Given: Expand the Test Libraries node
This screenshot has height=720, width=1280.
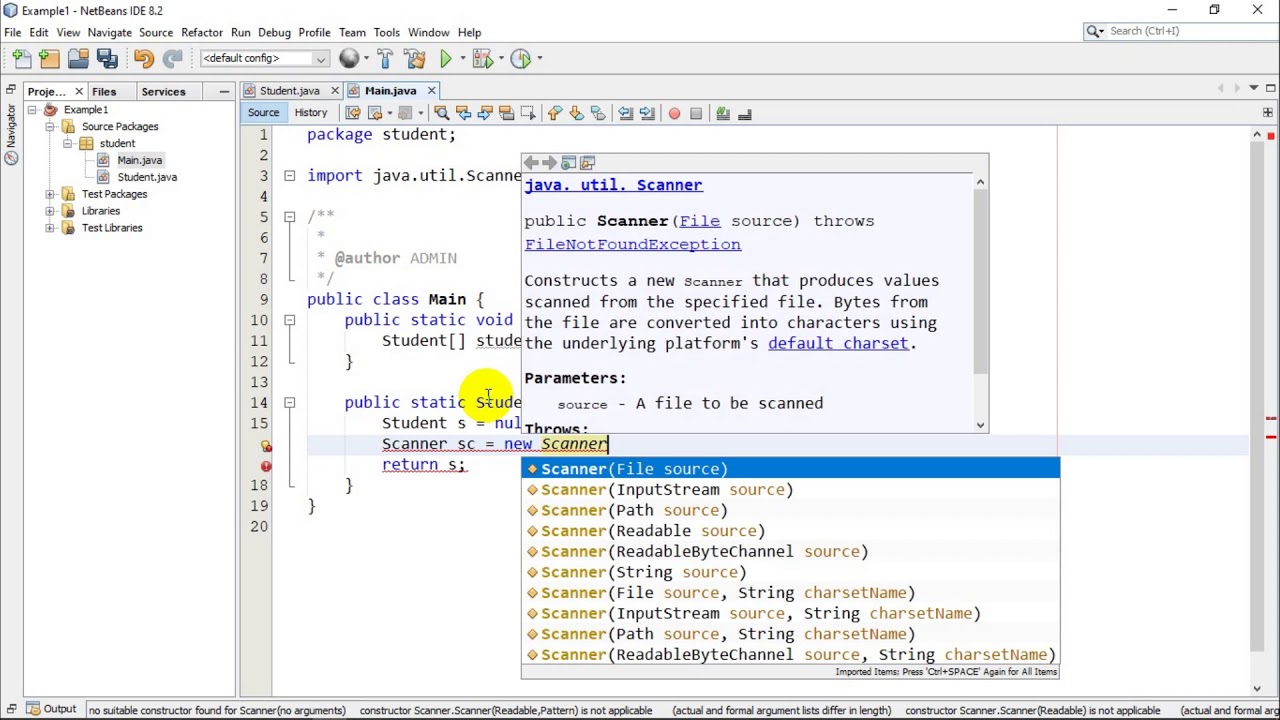Looking at the screenshot, I should pos(49,228).
